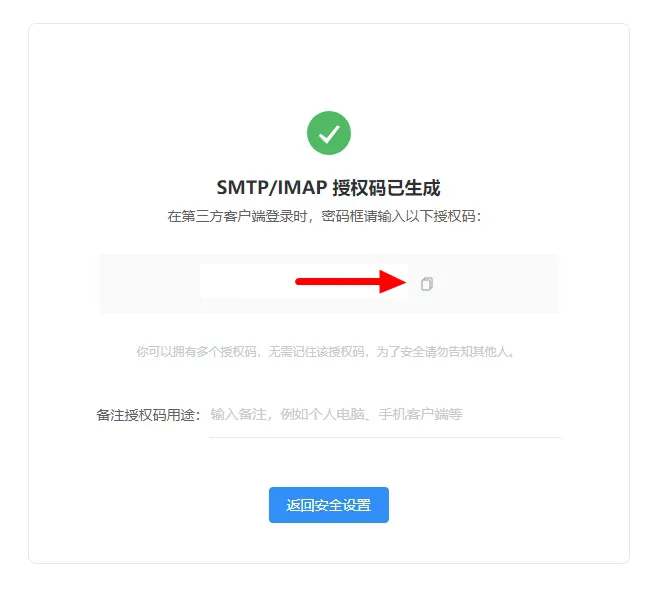Click the underline beneath the remark field
Viewport: 657px width, 594px height.
pos(385,437)
